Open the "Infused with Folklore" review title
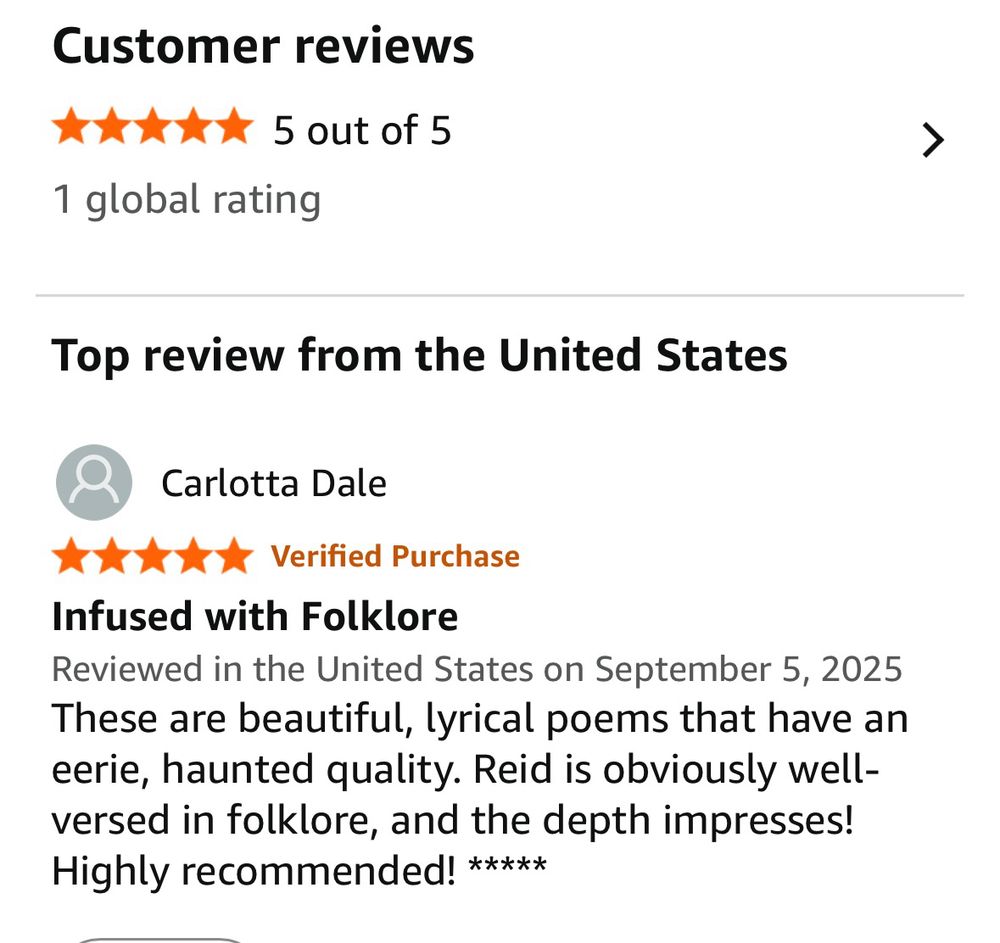This screenshot has width=1000, height=943. point(254,616)
